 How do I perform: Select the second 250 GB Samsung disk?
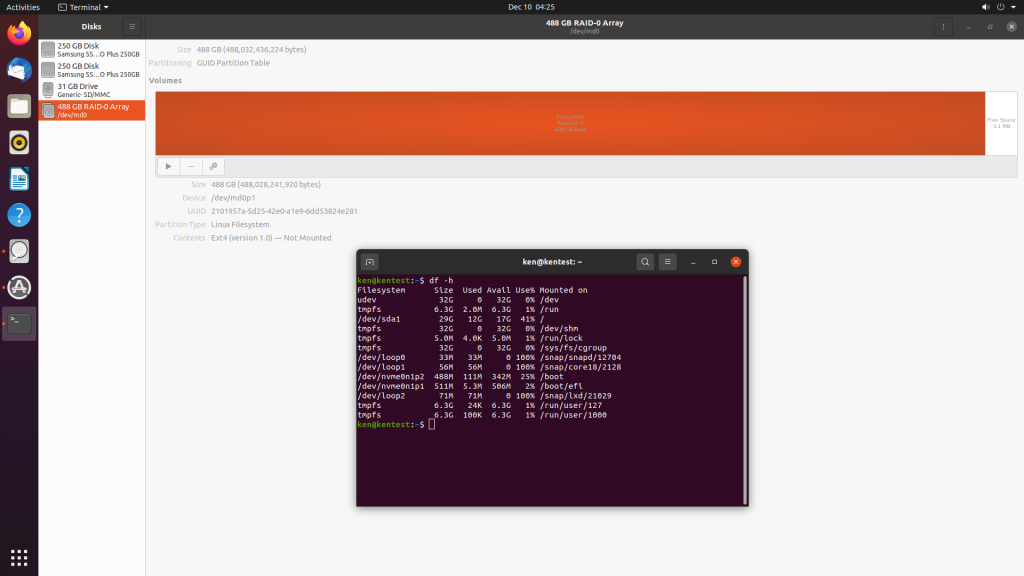click(91, 70)
